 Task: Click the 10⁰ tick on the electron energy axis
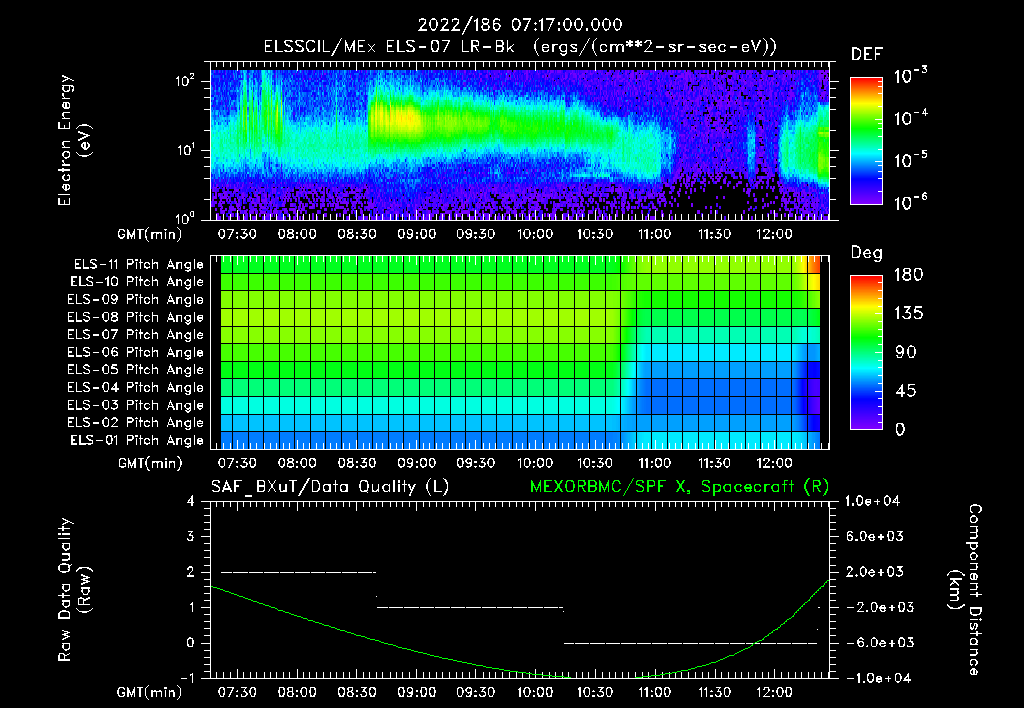(185, 217)
